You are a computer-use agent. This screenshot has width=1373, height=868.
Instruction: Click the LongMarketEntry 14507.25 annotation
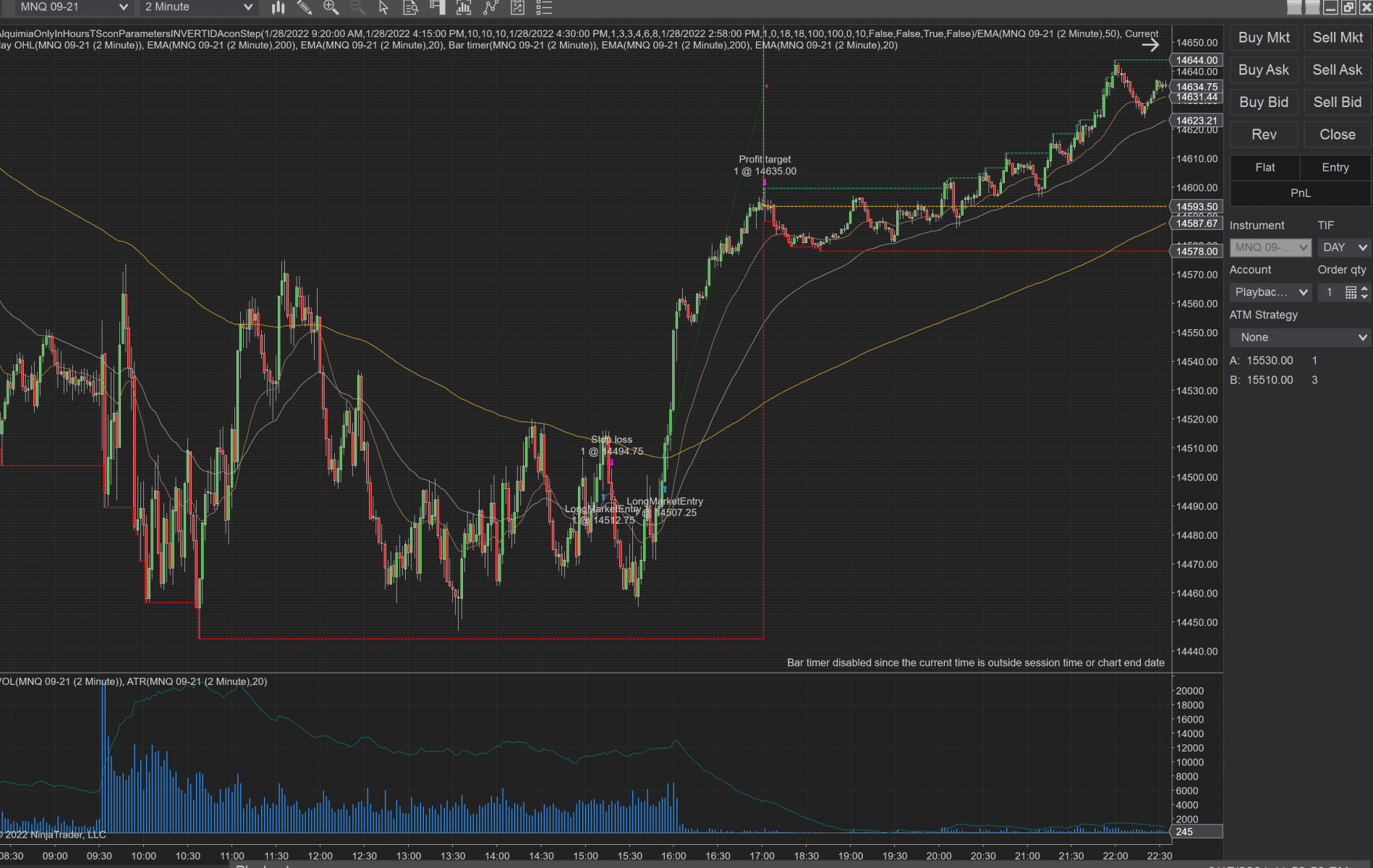point(665,507)
